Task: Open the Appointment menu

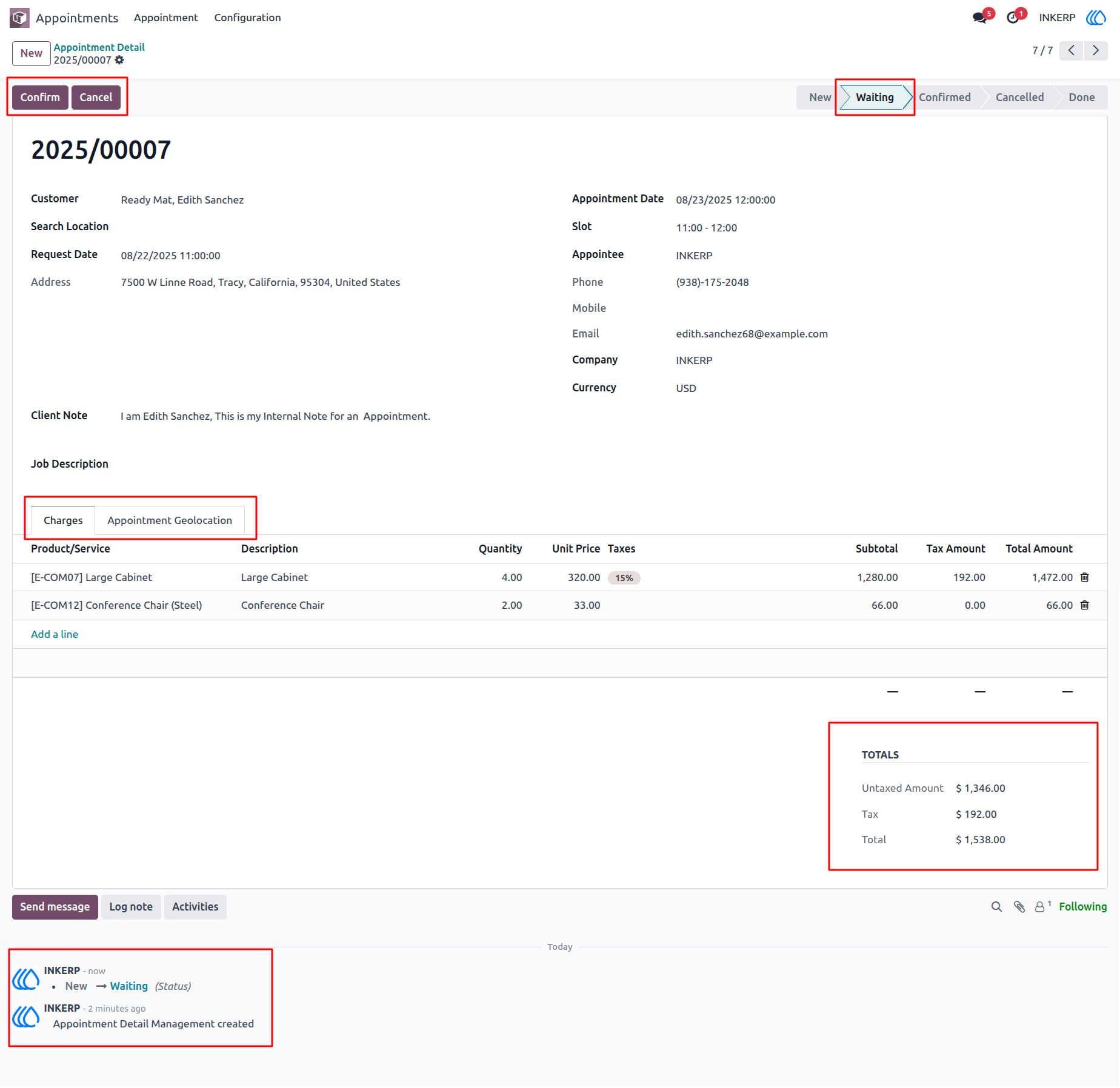Action: point(166,18)
